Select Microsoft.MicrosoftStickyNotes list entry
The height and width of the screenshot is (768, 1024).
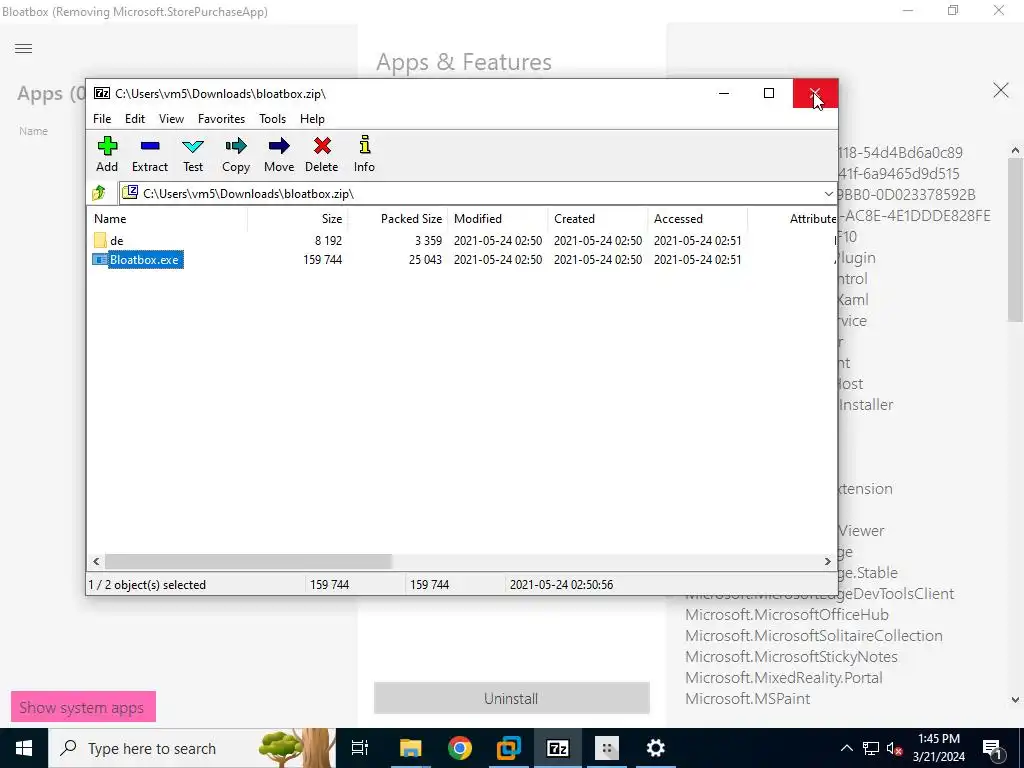pyautogui.click(x=792, y=656)
